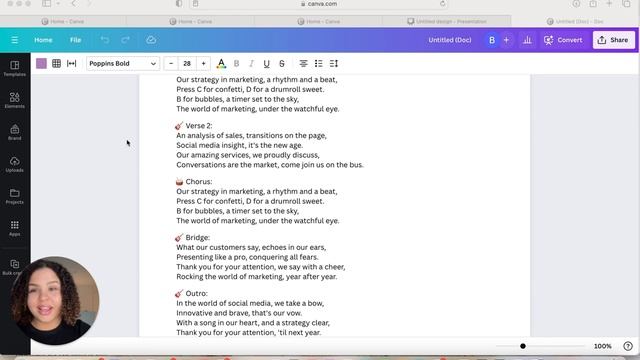Switch to Untitled design - Presentation tab
The width and height of the screenshot is (640, 360).
coord(447,21)
